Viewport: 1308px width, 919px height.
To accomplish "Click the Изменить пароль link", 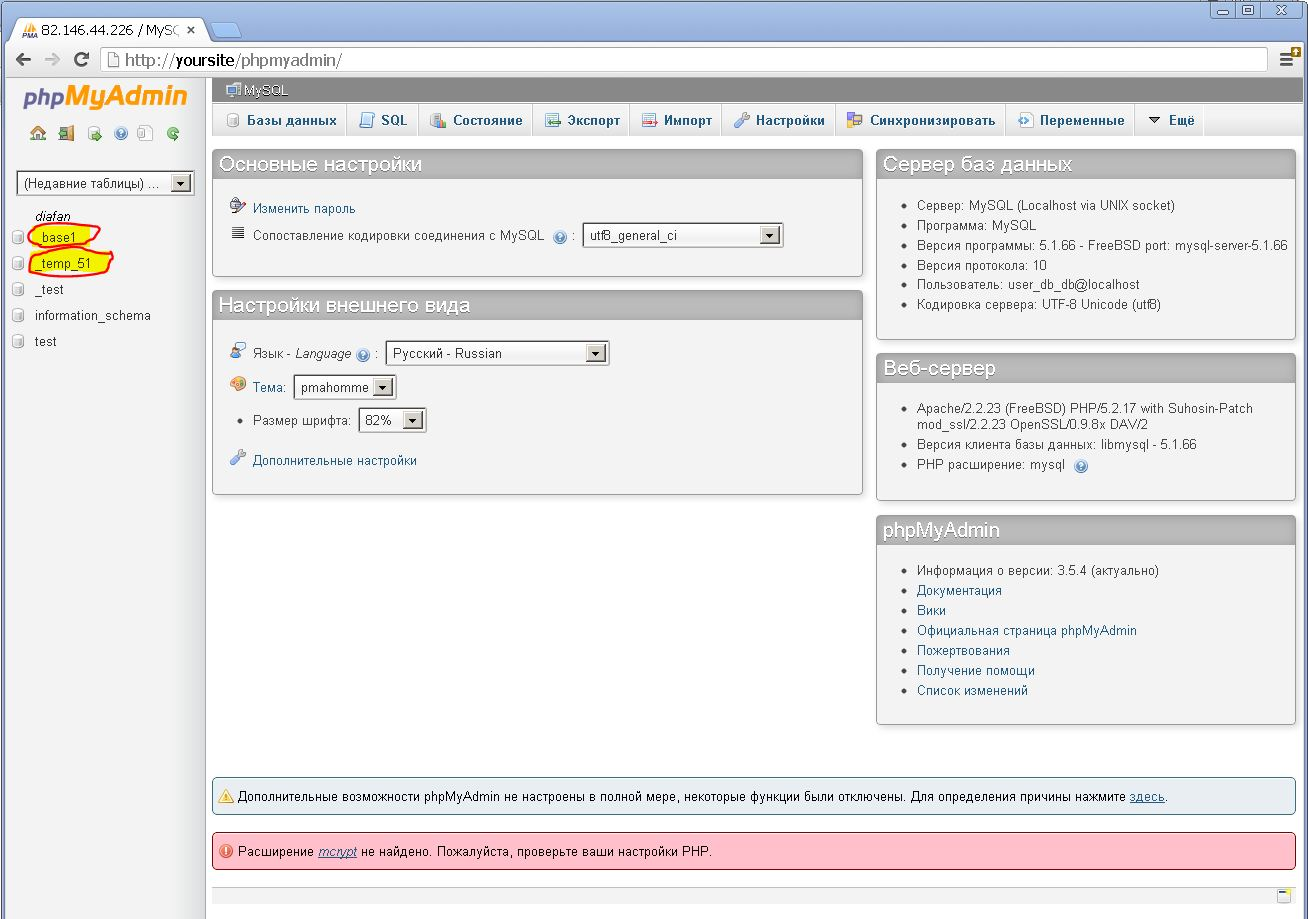I will [x=304, y=209].
